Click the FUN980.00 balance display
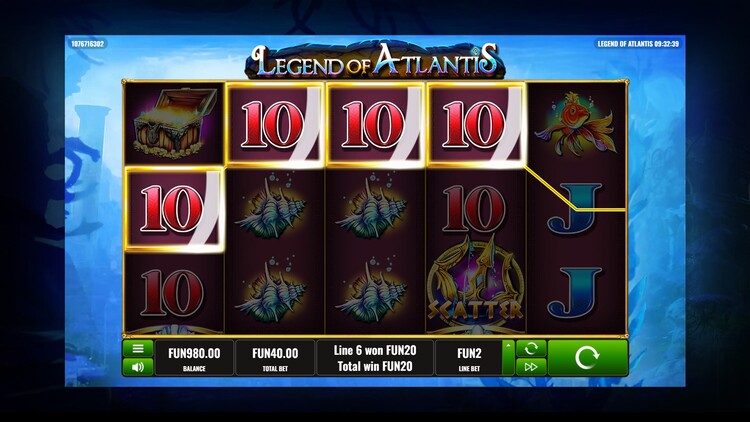 [x=194, y=358]
